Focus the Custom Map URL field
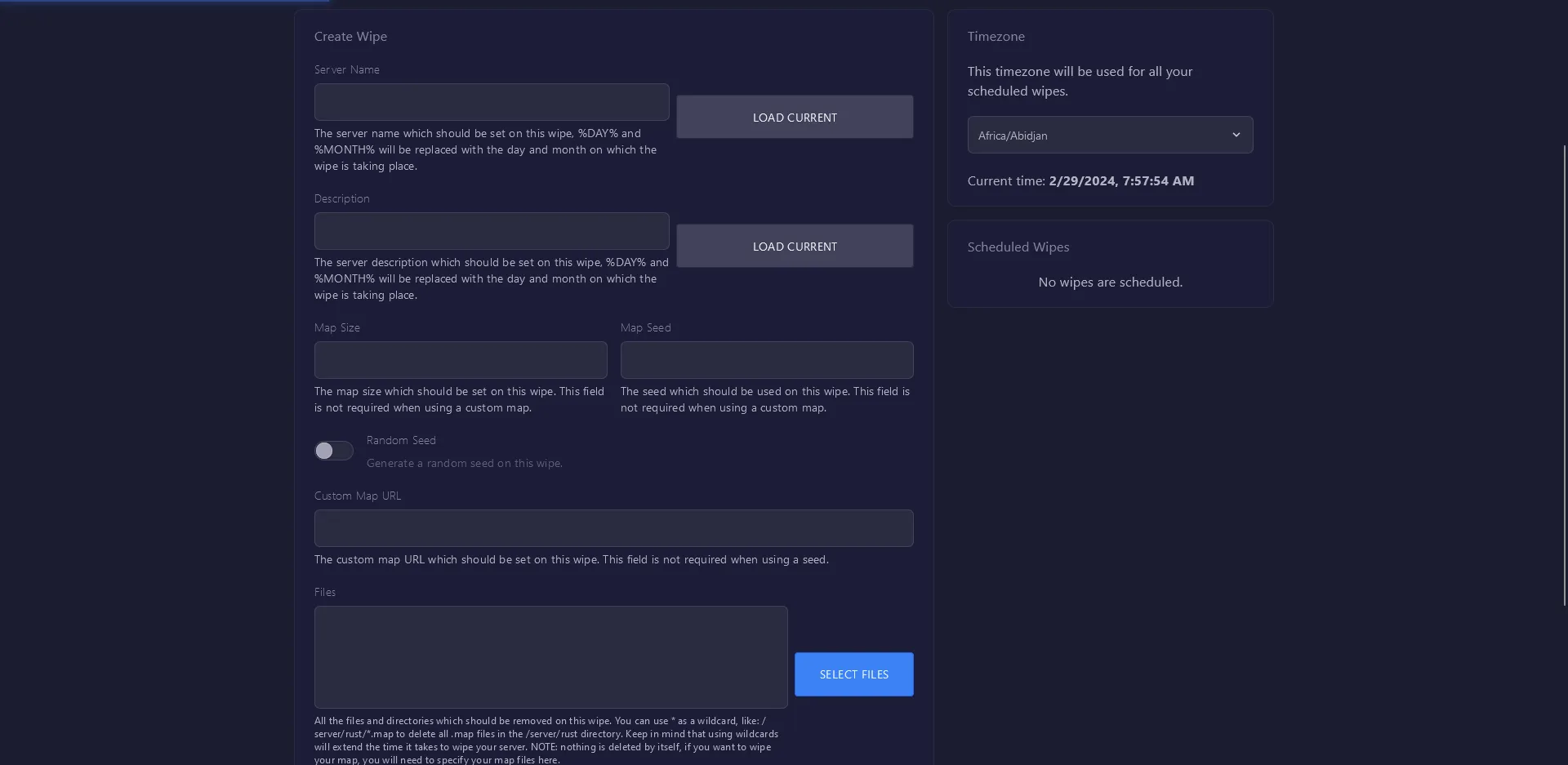1568x765 pixels. tap(613, 528)
